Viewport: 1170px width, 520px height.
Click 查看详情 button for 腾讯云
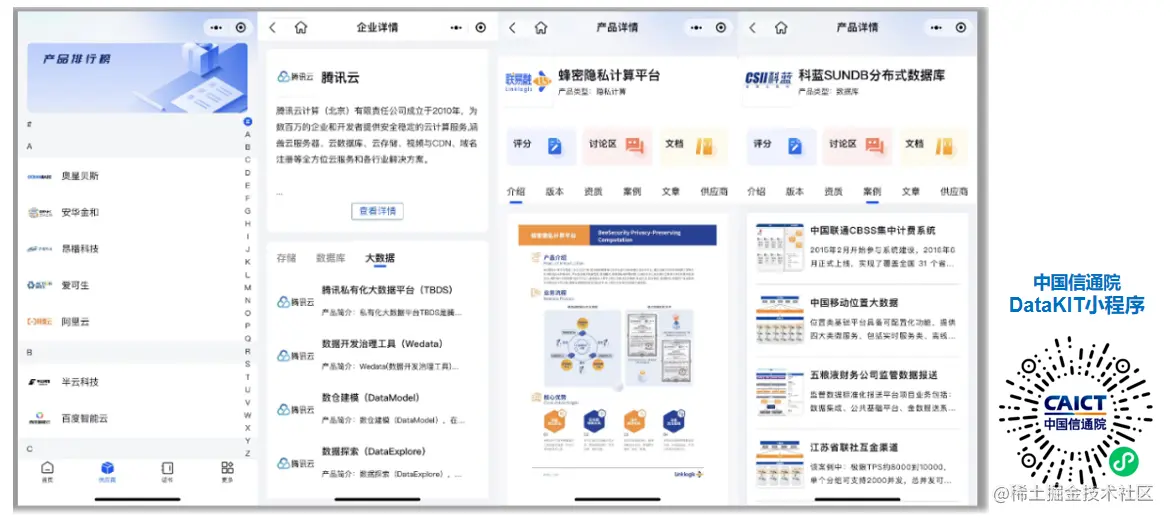[x=378, y=211]
